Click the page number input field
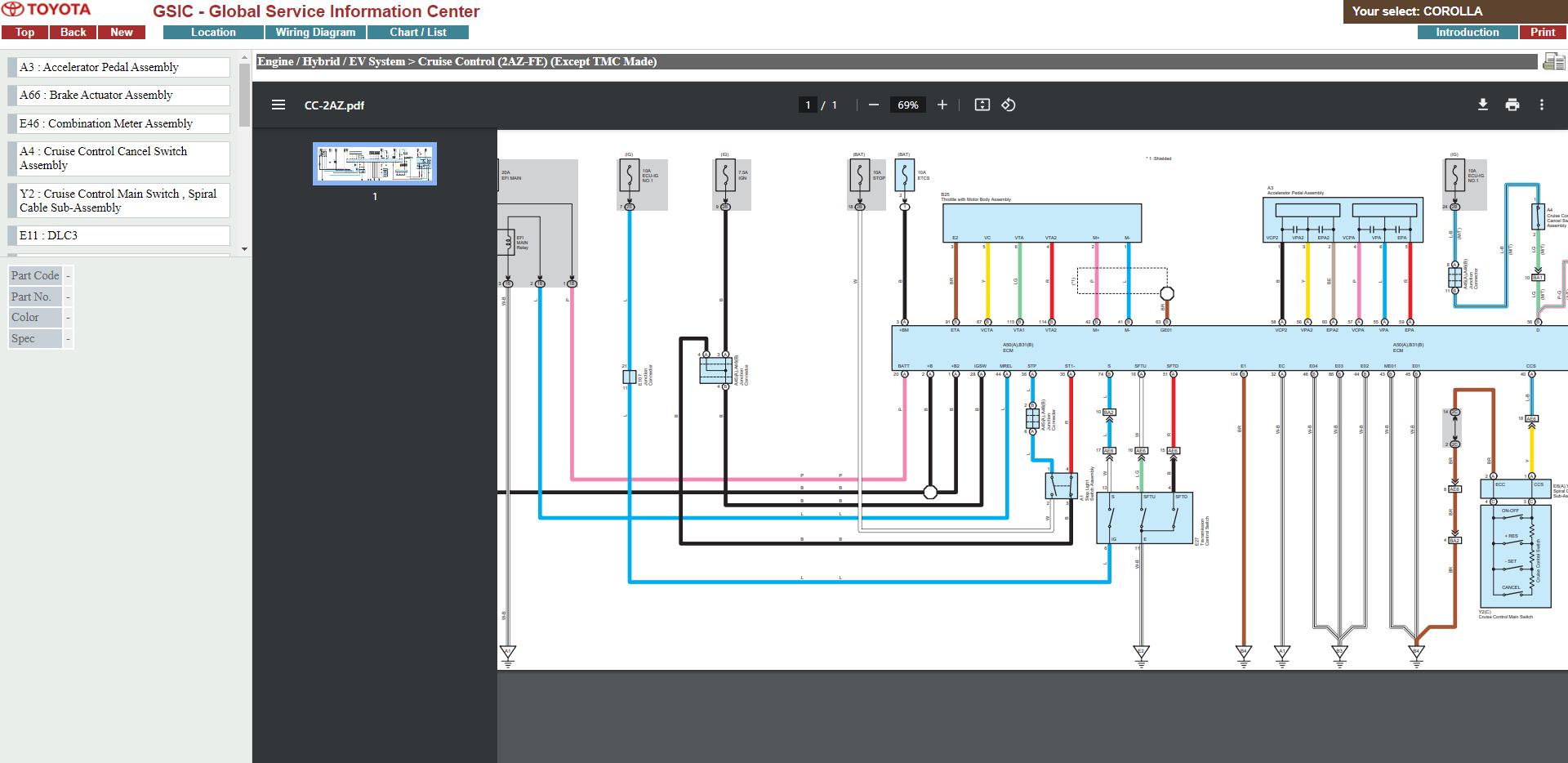The height and width of the screenshot is (763, 1568). tap(808, 105)
